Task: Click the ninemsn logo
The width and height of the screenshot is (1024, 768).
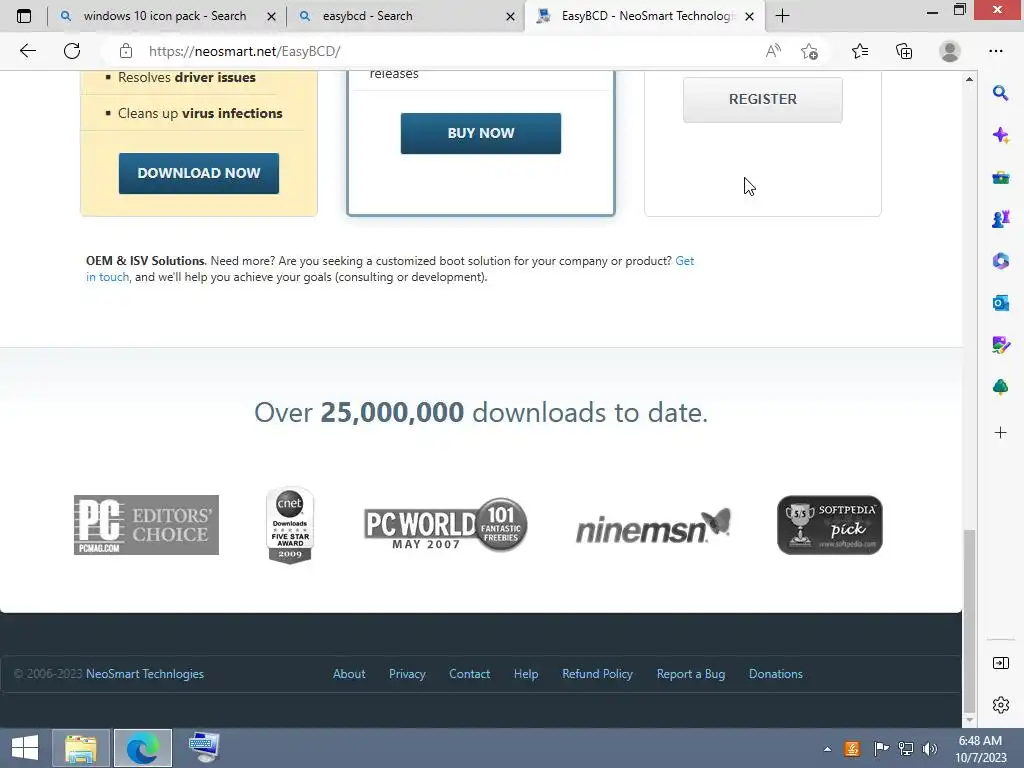Action: 653,526
